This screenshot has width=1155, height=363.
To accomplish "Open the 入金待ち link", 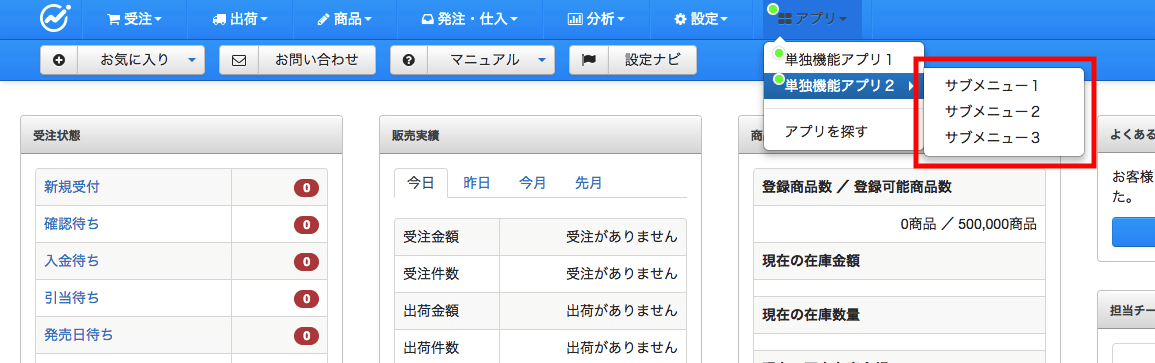I will [x=71, y=261].
